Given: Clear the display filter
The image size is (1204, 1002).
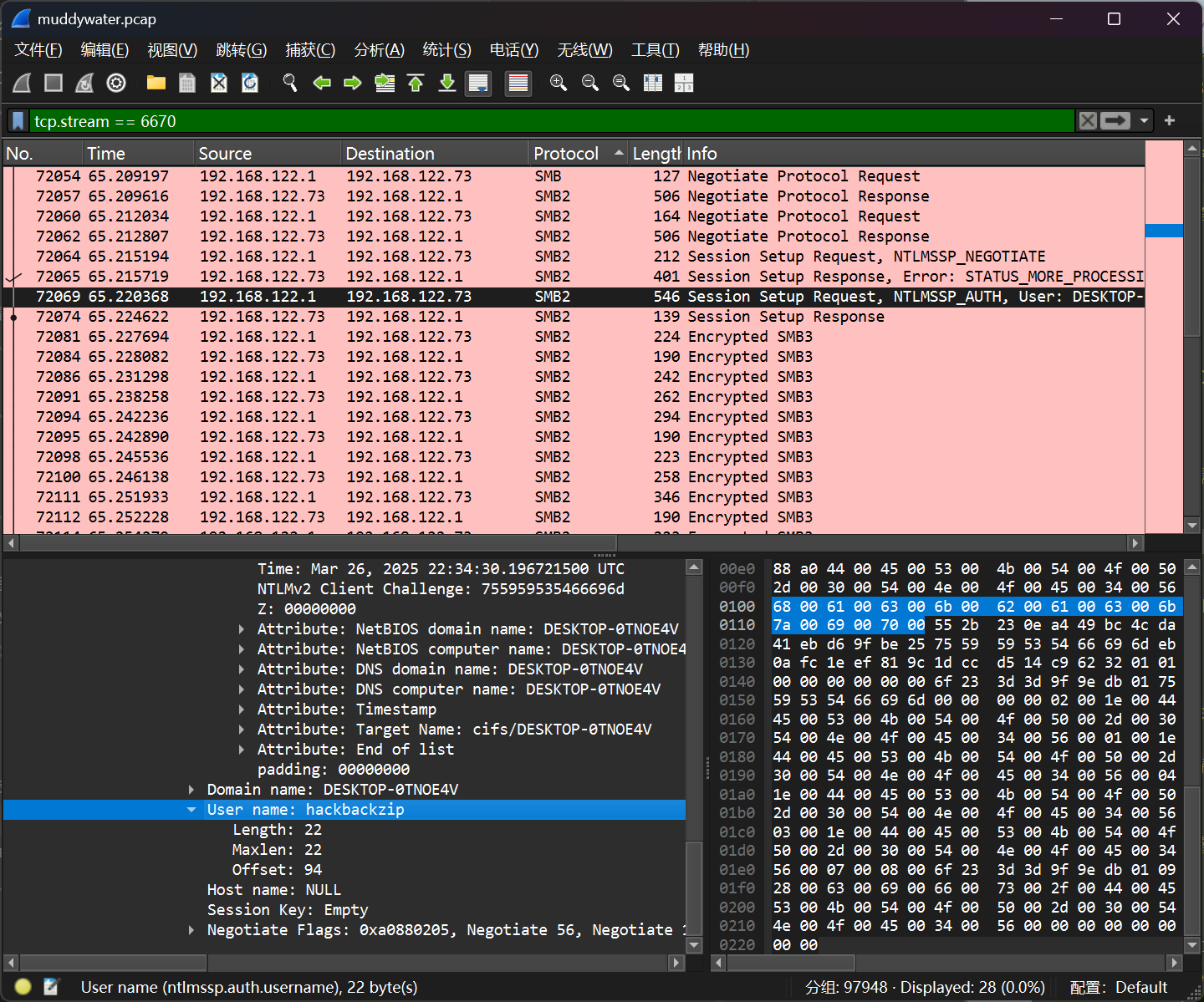Looking at the screenshot, I should click(1088, 121).
